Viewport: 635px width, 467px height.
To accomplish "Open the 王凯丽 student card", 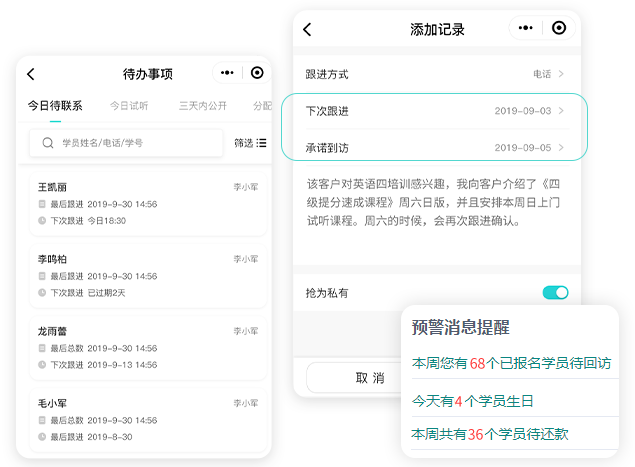I will (148, 204).
